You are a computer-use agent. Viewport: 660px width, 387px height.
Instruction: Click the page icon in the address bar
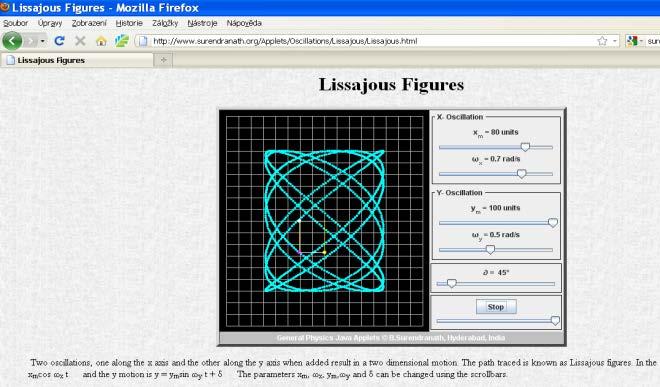coord(143,41)
